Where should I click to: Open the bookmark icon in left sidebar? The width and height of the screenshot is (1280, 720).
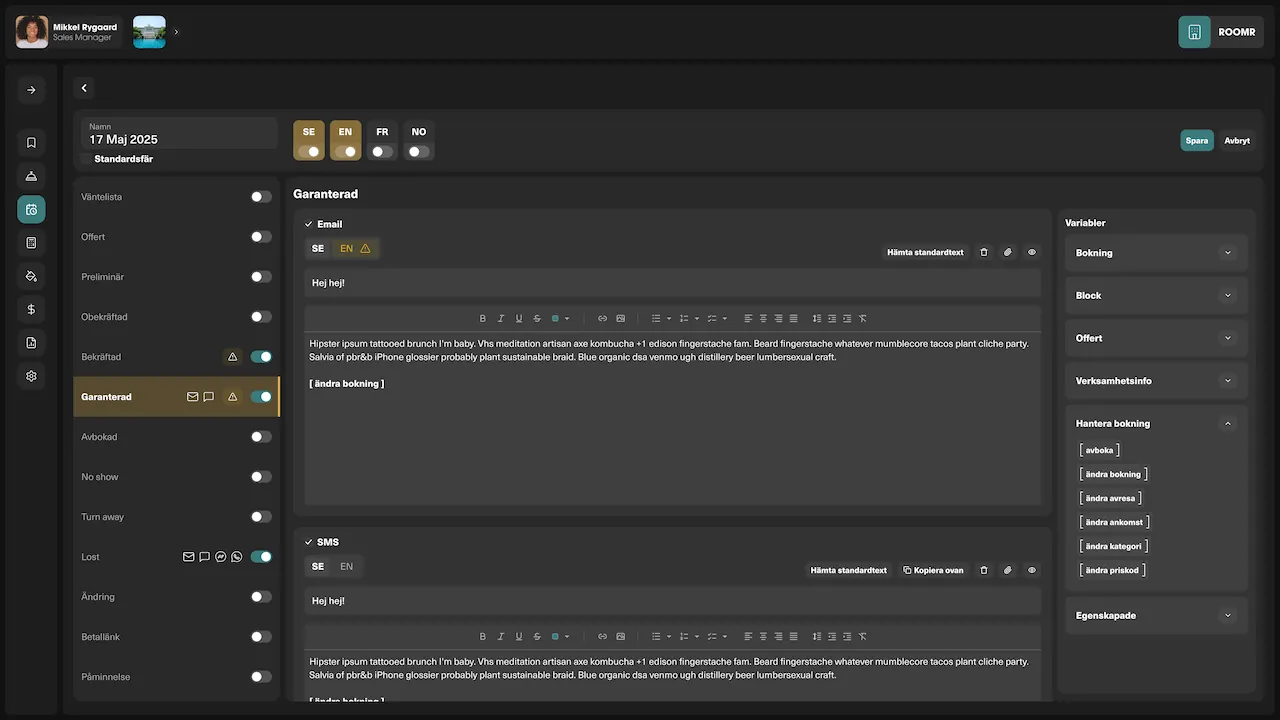[x=31, y=143]
